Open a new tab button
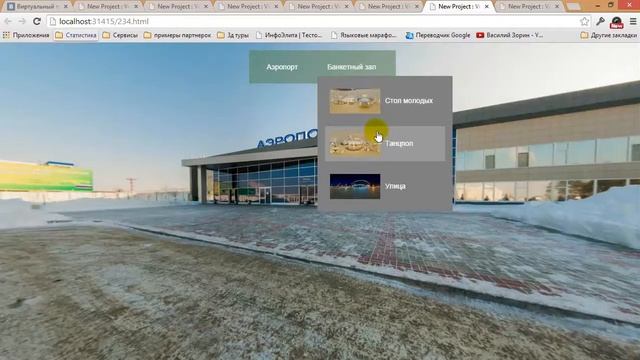The width and height of the screenshot is (640, 360). click(x=573, y=7)
